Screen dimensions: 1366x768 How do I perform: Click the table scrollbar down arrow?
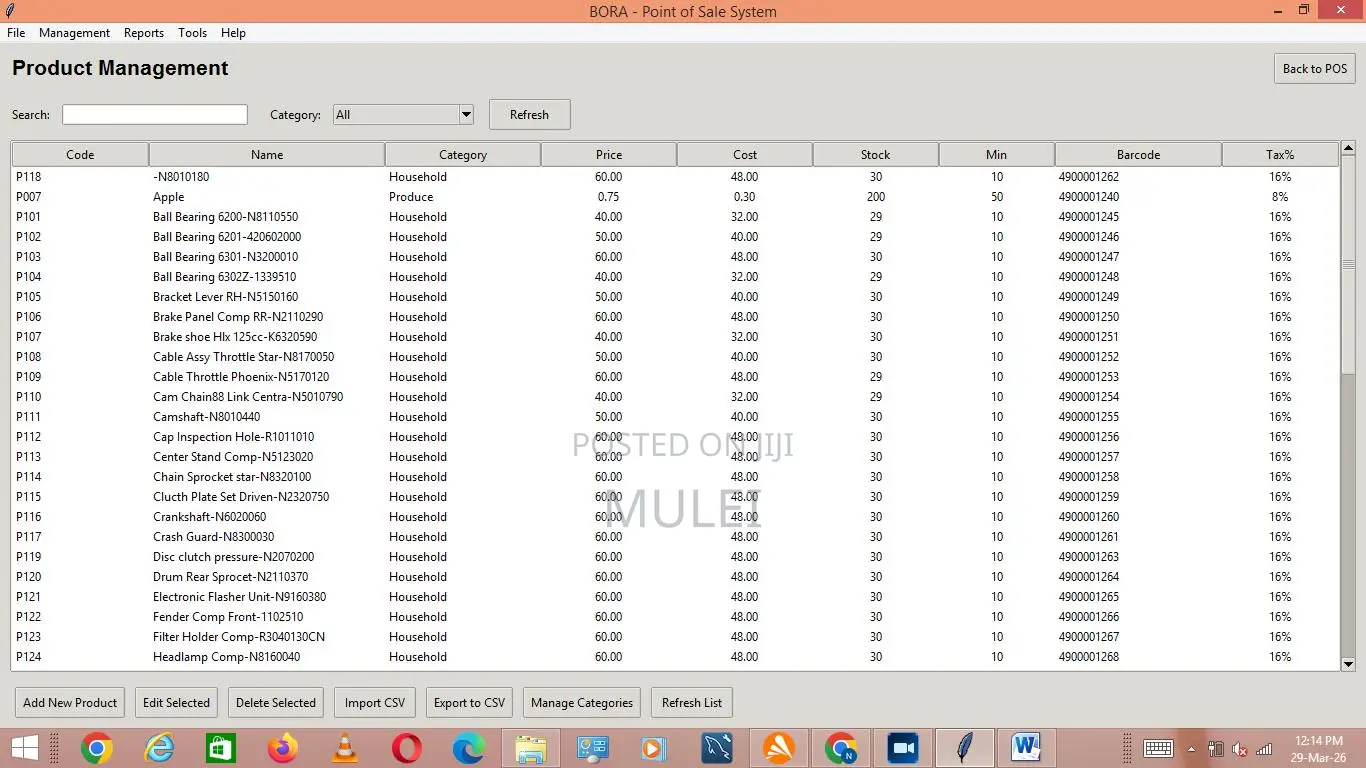pyautogui.click(x=1348, y=664)
